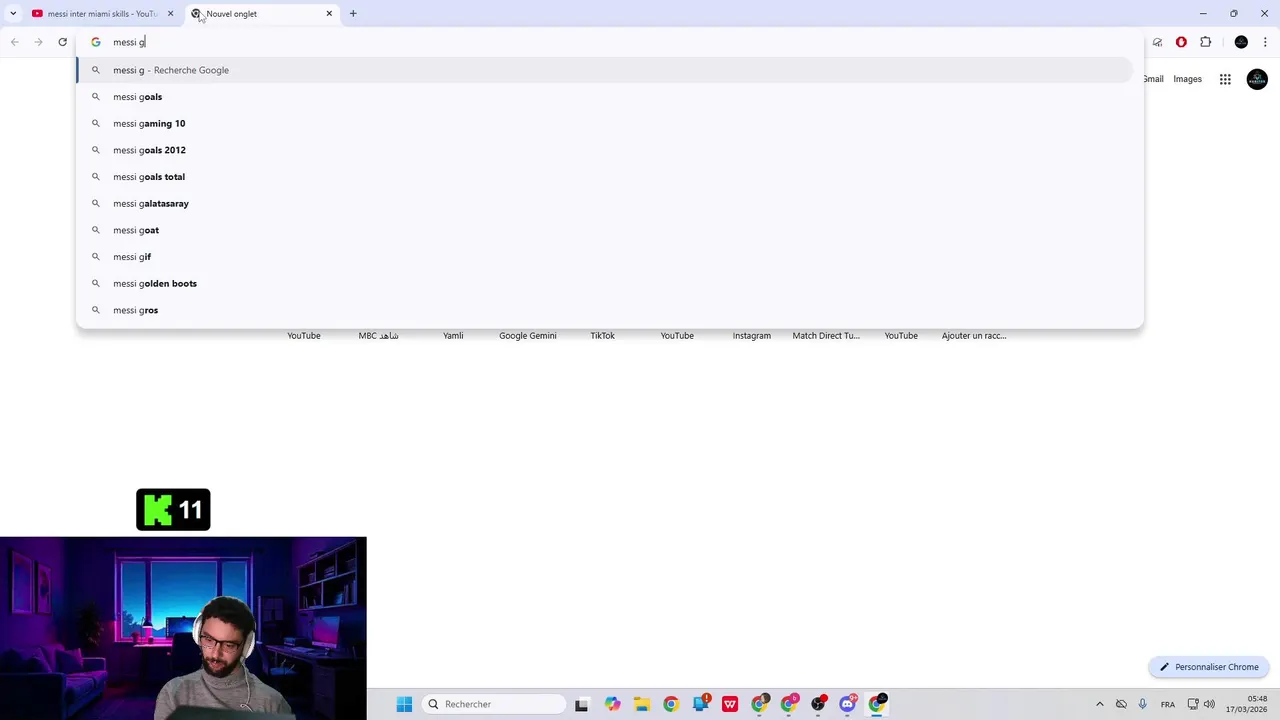Open the MBC shortcut
Image resolution: width=1280 pixels, height=720 pixels.
click(378, 336)
